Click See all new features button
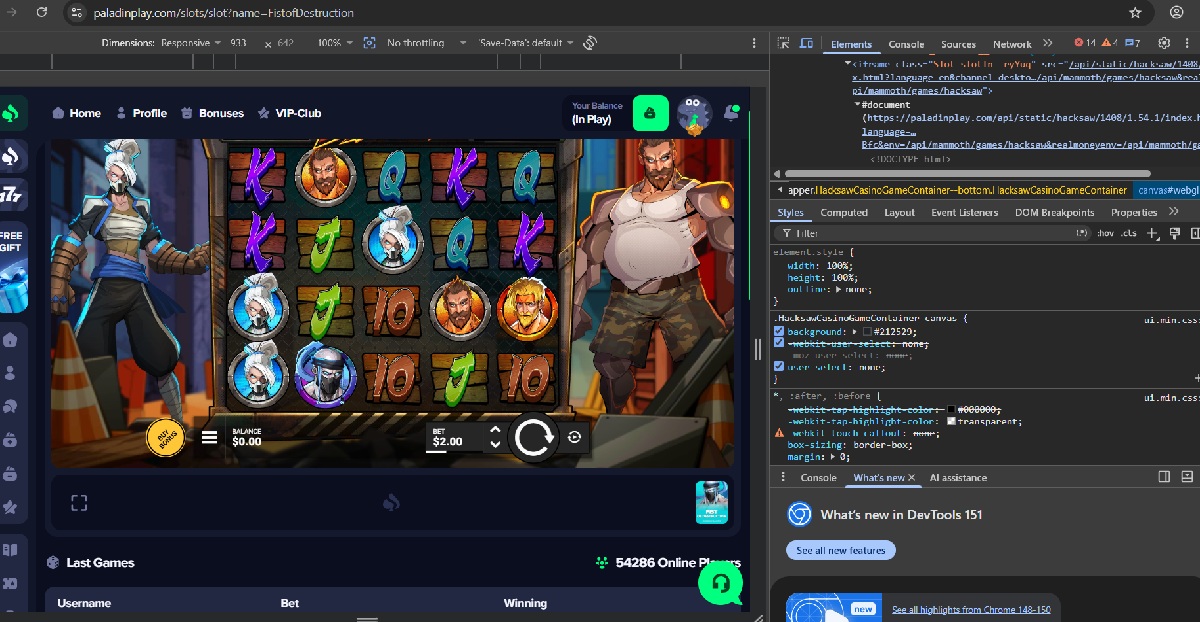Image resolution: width=1200 pixels, height=622 pixels. click(841, 550)
